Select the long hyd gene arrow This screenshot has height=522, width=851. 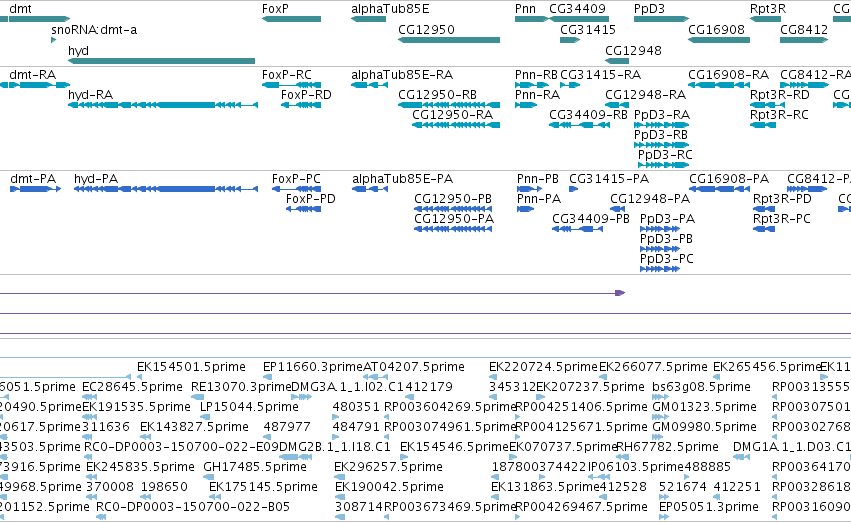point(161,61)
